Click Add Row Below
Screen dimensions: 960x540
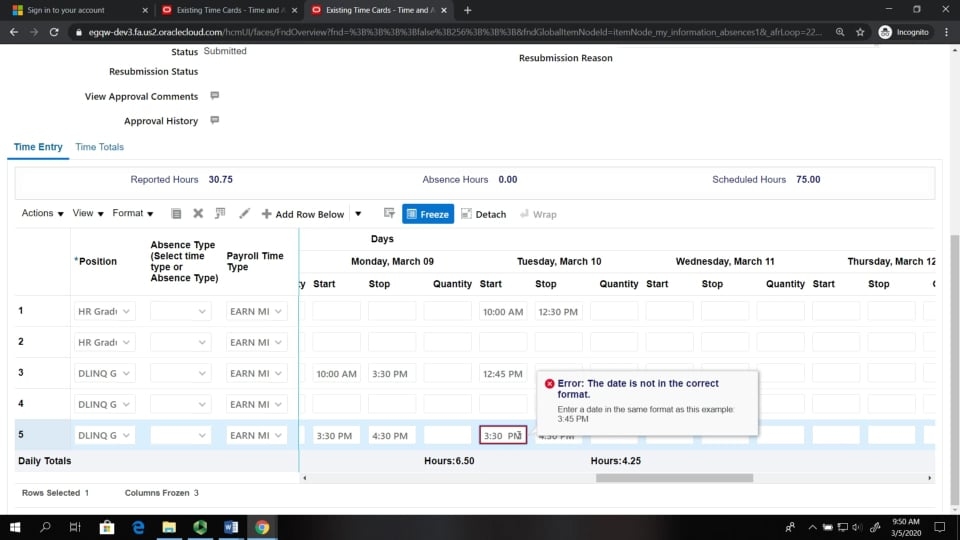(x=302, y=214)
